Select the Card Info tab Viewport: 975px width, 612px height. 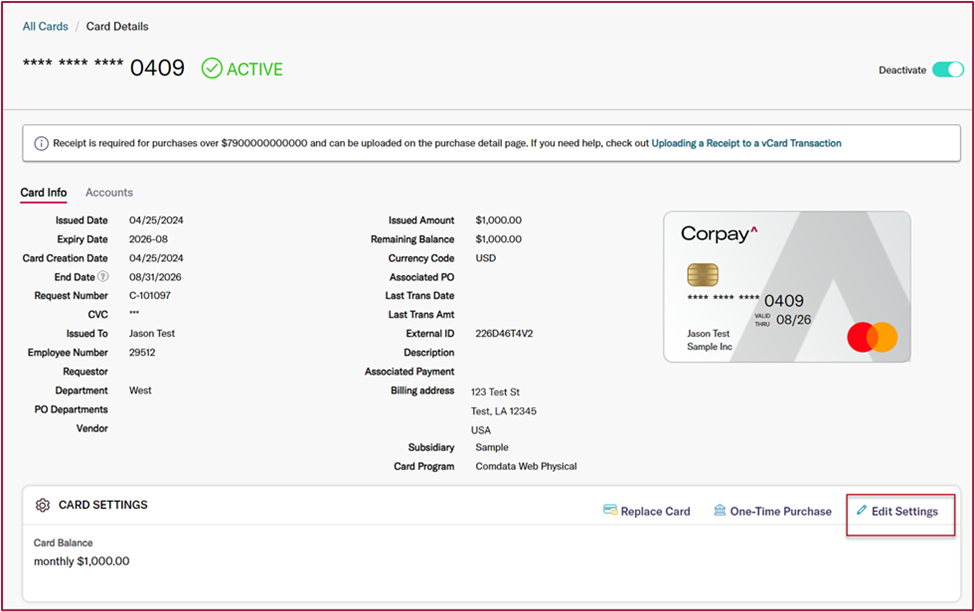point(44,192)
